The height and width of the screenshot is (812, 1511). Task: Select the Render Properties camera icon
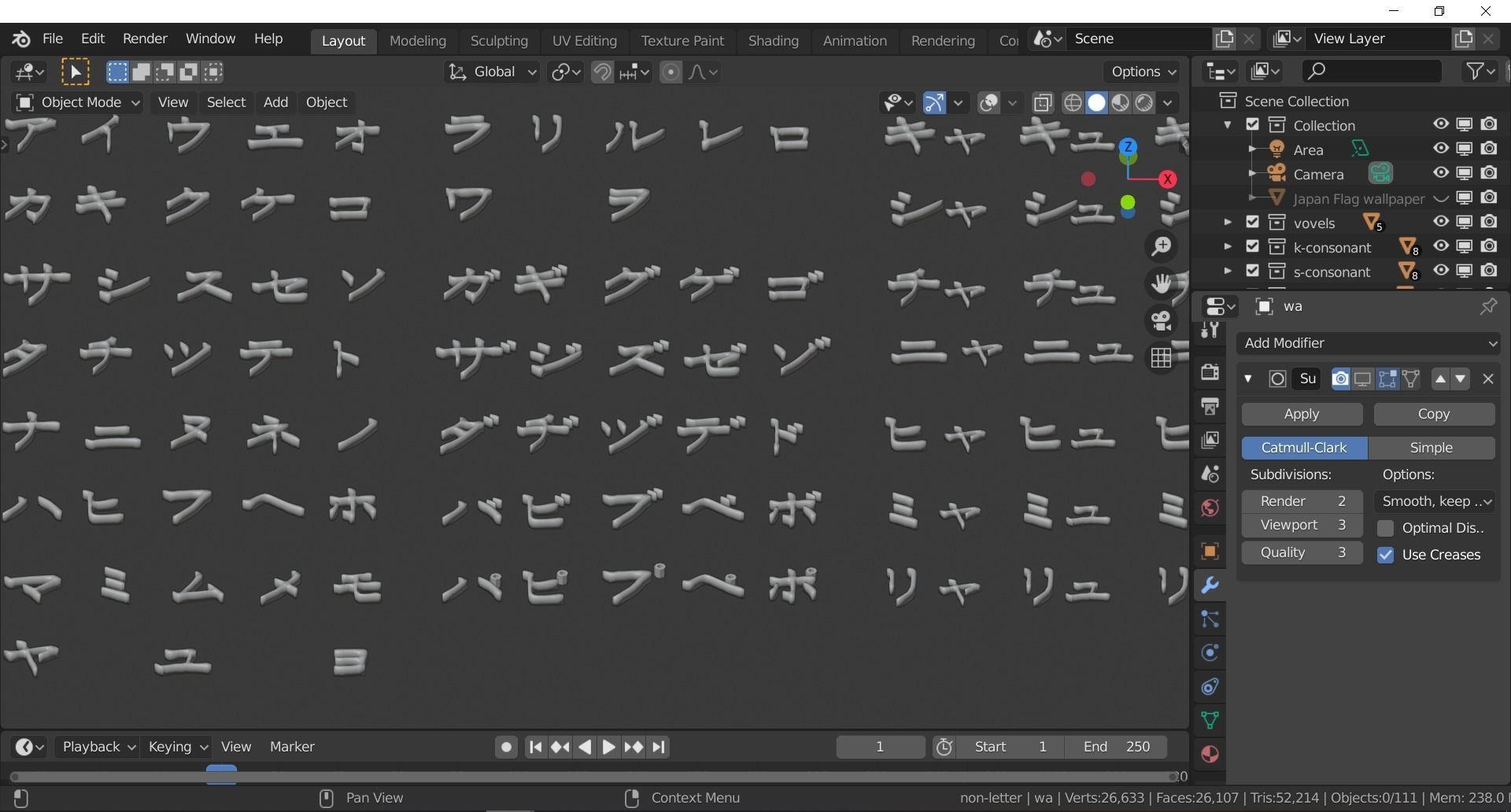tap(1210, 371)
